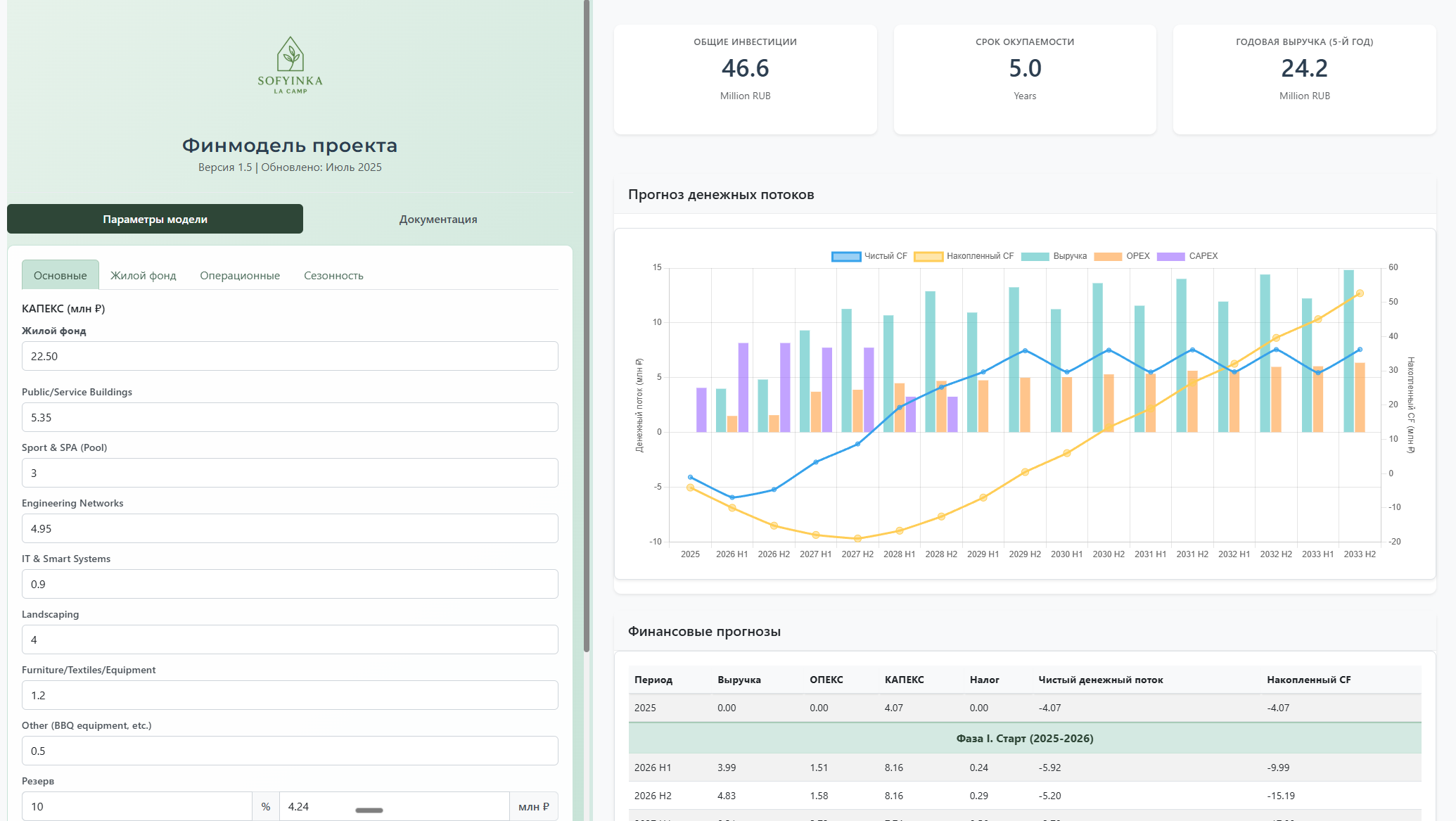This screenshot has width=1456, height=821.
Task: Click the Накопленный CF point at 2033 H2
Action: [x=1360, y=293]
